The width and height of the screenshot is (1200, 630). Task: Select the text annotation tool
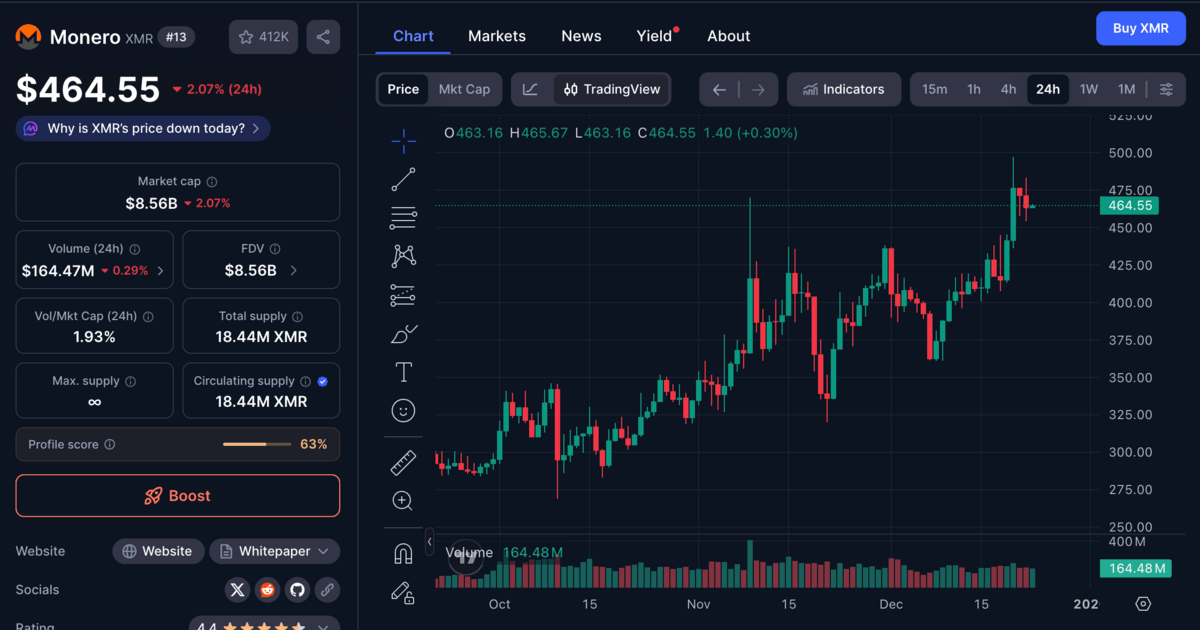pos(404,372)
